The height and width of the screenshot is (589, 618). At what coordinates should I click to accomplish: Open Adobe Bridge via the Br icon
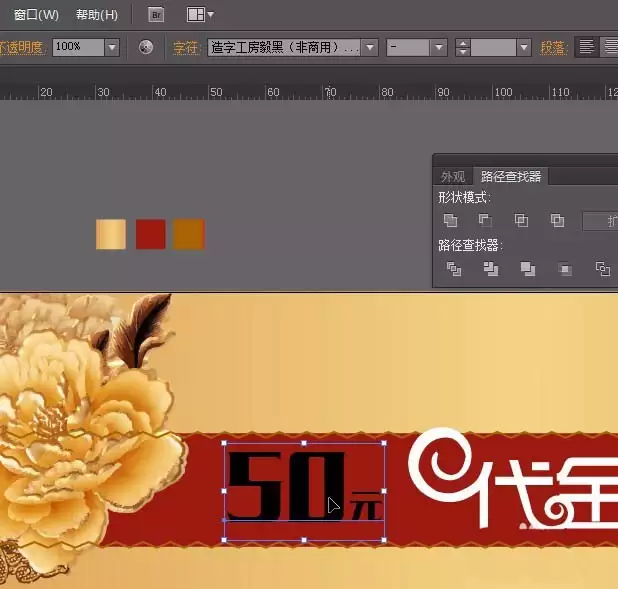(x=156, y=15)
